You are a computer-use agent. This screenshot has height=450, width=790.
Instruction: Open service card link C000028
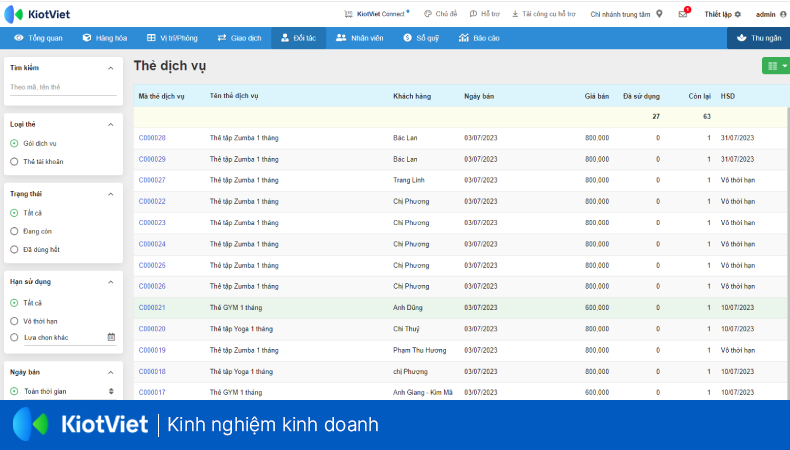coord(152,138)
